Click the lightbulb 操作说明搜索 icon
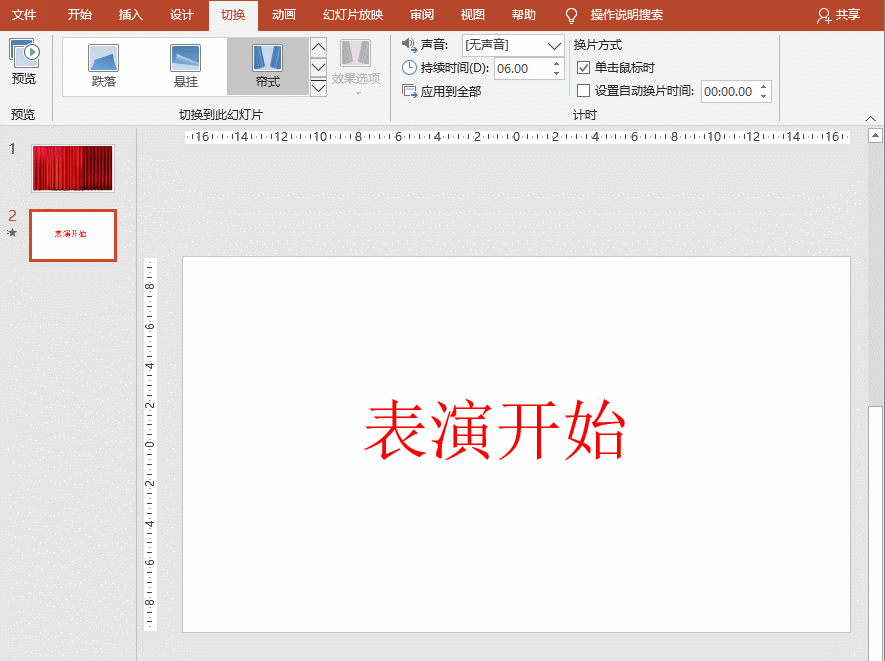 click(x=571, y=15)
